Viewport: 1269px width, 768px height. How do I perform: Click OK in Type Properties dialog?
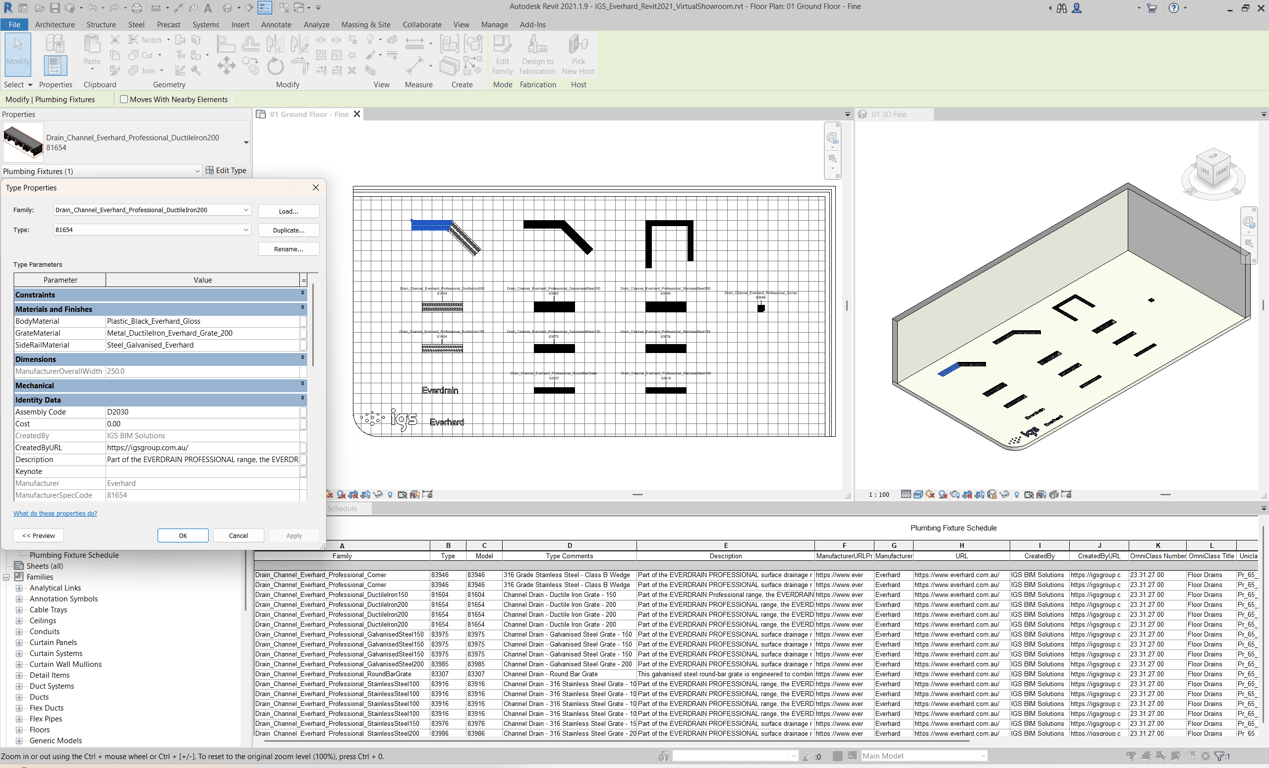(183, 535)
